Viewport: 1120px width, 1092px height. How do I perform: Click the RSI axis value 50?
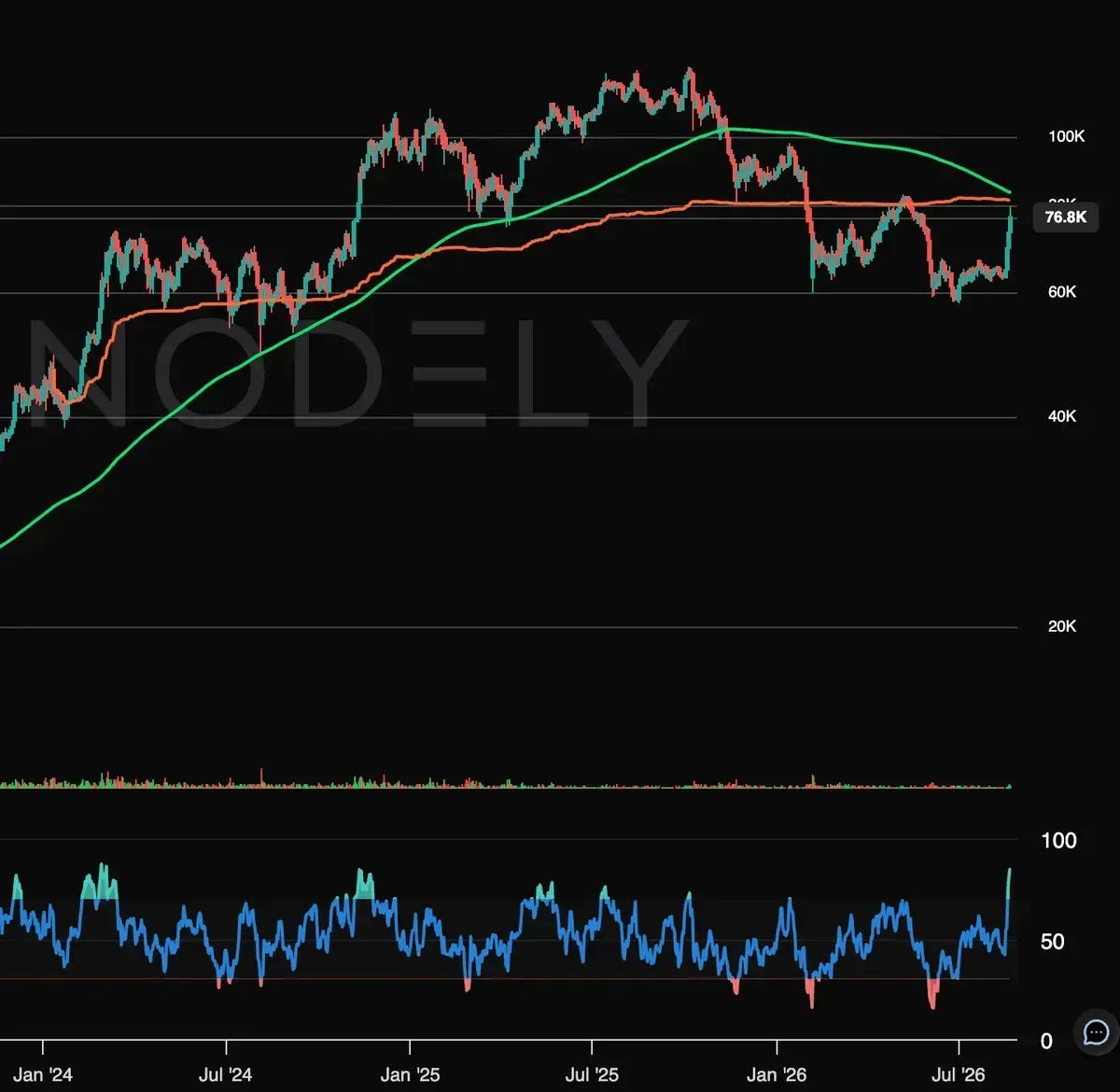pos(1052,942)
